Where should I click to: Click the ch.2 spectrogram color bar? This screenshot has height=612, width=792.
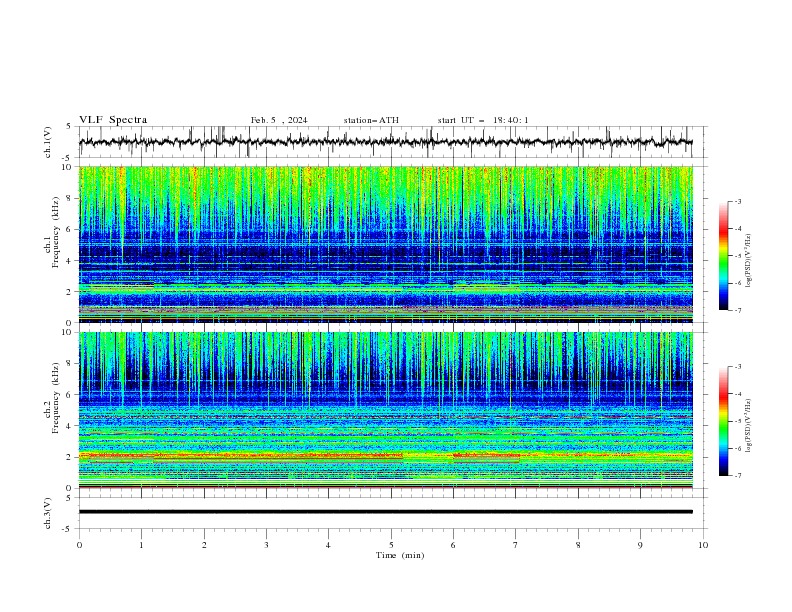pyautogui.click(x=724, y=421)
